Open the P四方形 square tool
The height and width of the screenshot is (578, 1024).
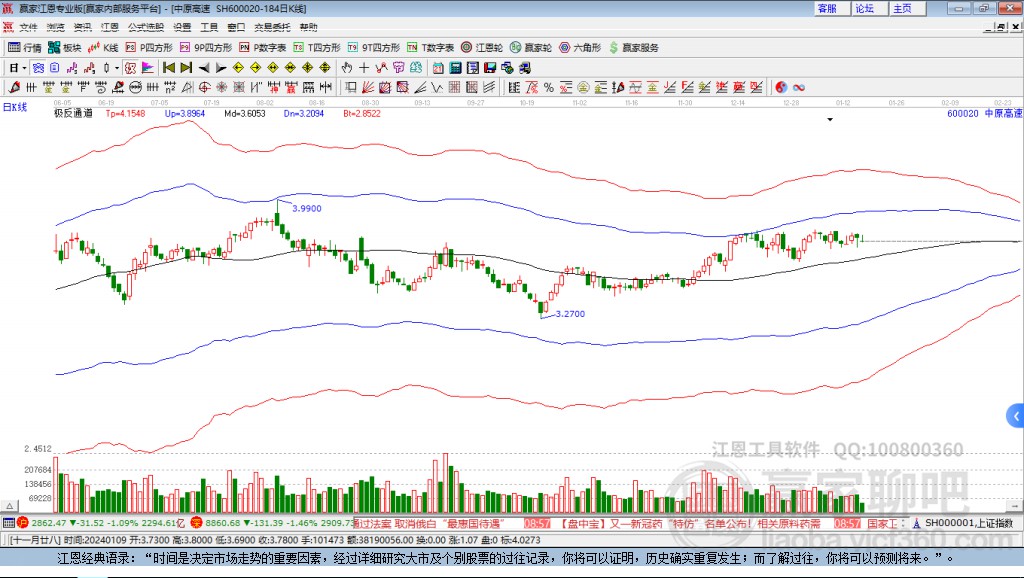tap(149, 47)
